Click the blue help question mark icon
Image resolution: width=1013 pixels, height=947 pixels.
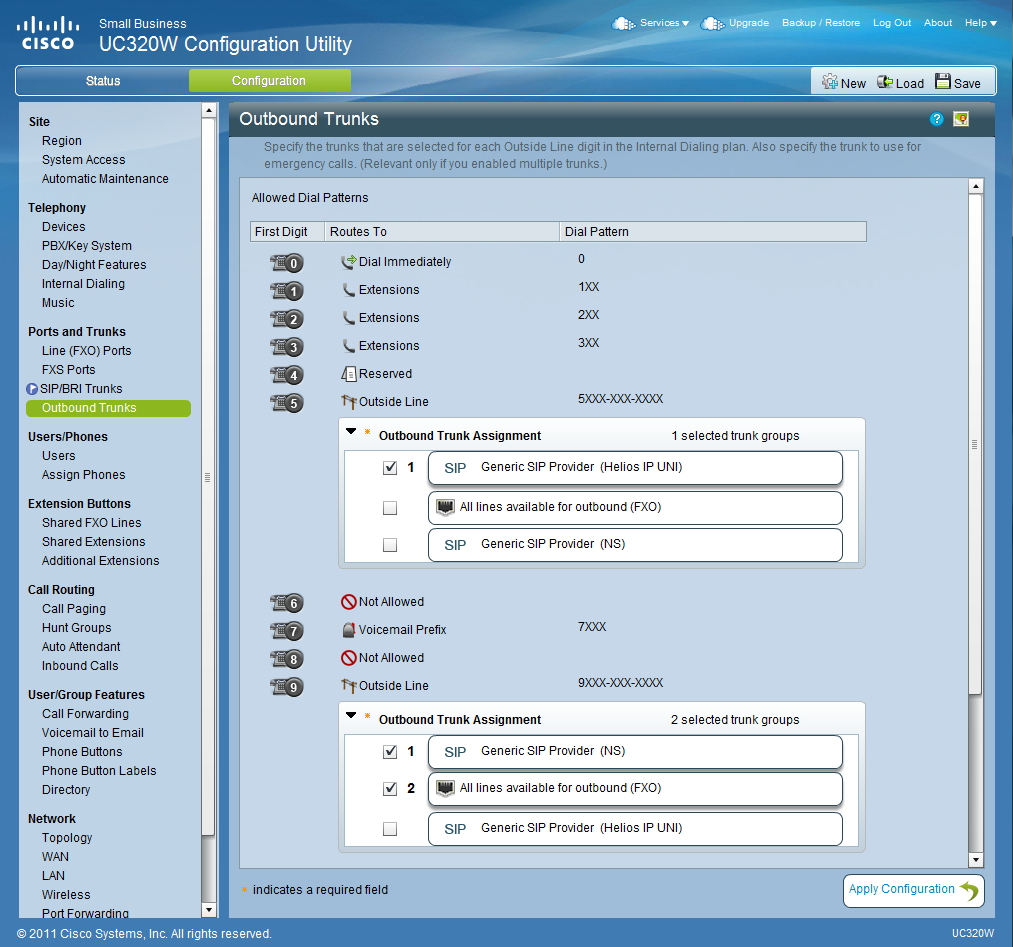click(936, 119)
